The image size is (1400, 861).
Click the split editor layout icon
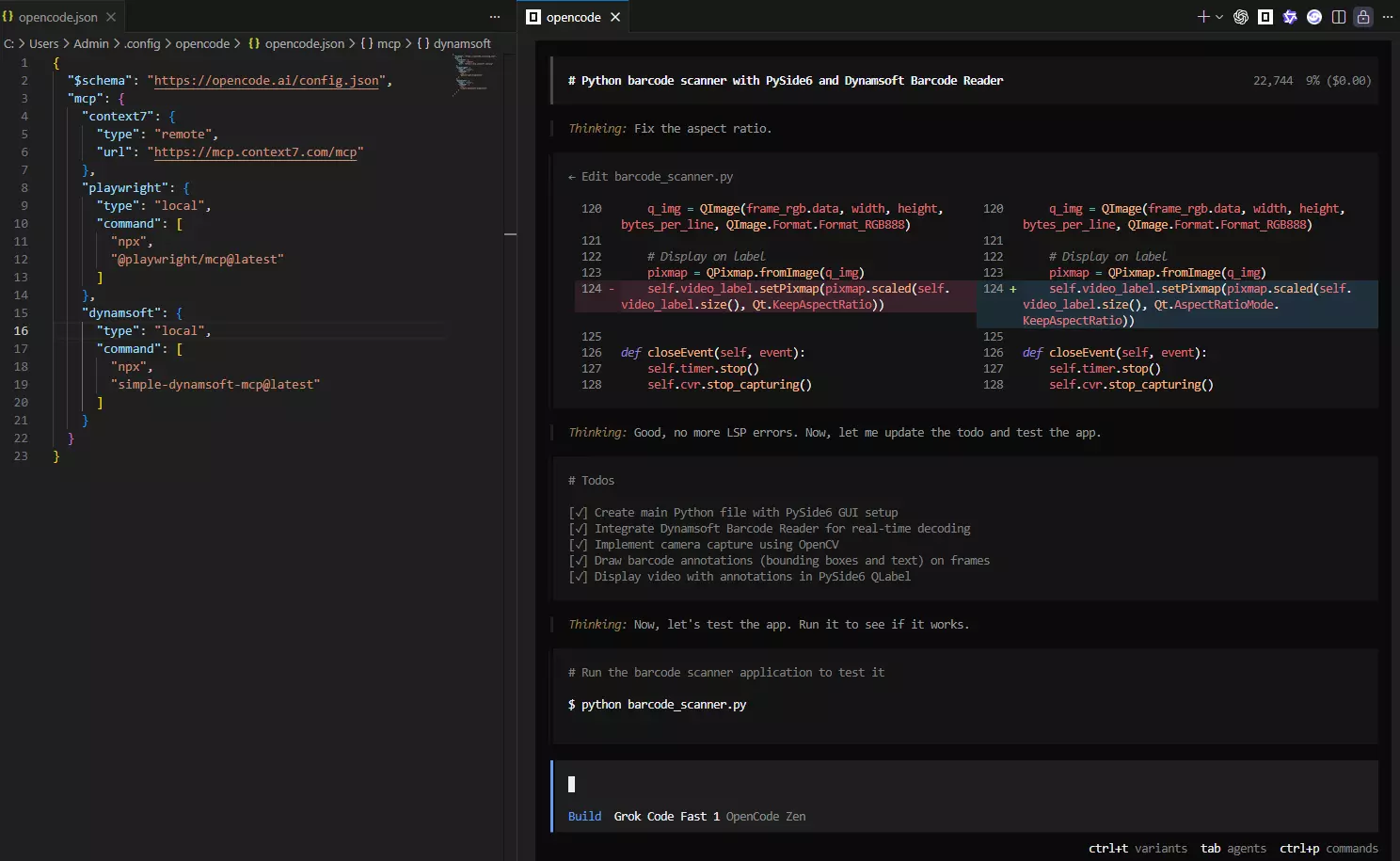point(1338,16)
